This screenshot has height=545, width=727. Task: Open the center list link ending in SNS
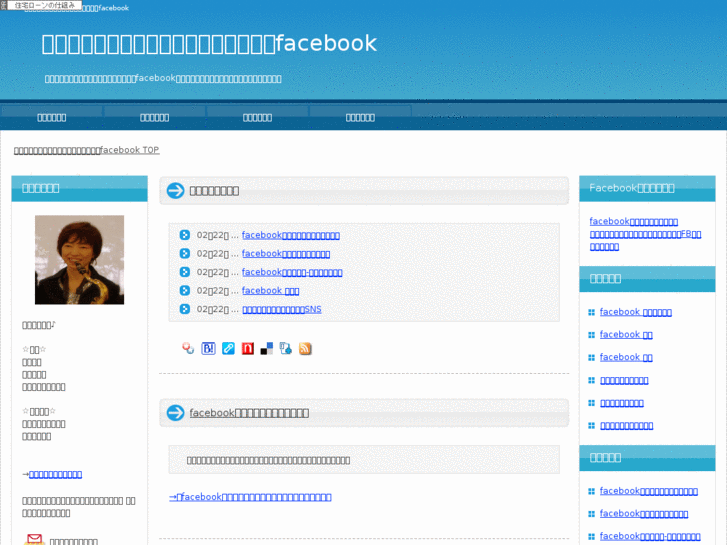coord(282,309)
